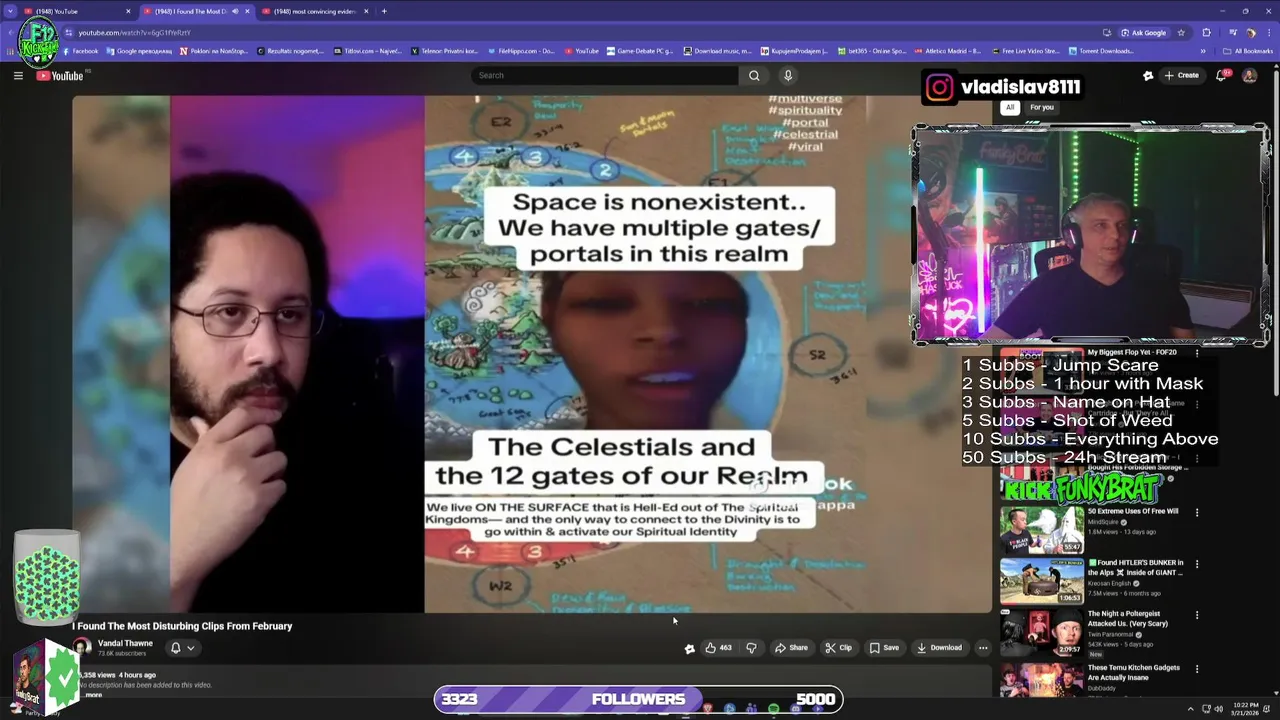Open 'These Temu Kitchen Gadgets' video title

point(1134,672)
